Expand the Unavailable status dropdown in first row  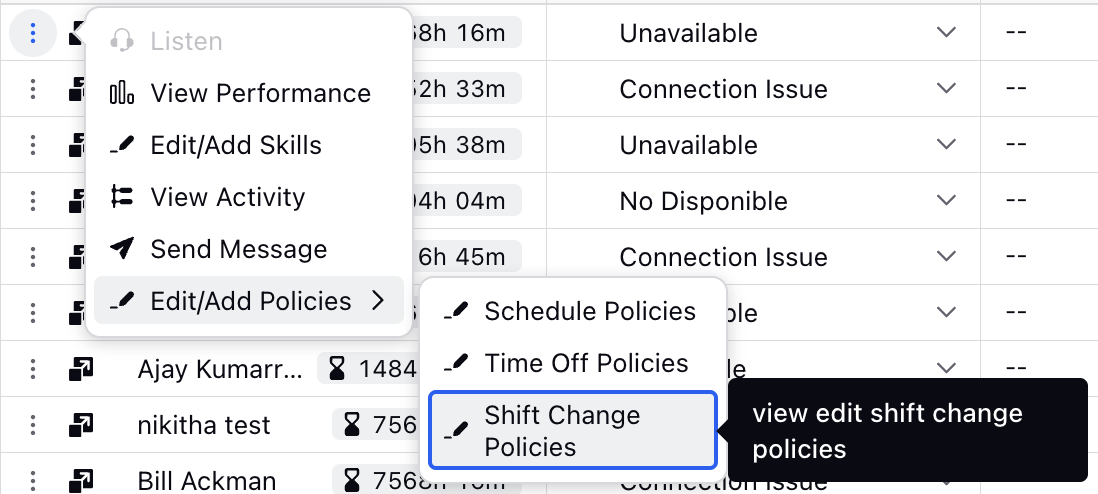point(946,32)
